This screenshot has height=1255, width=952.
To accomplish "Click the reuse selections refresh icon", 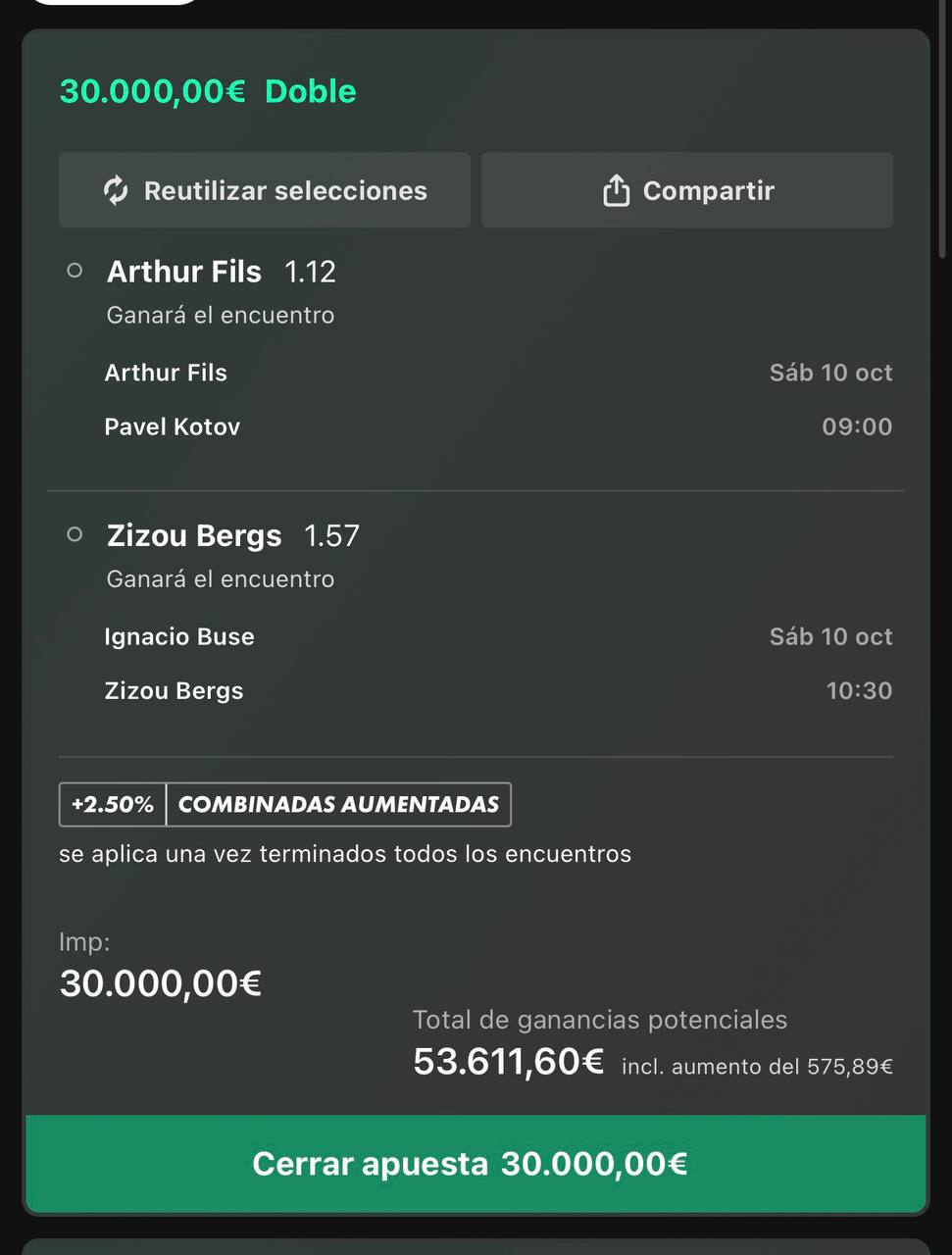I will (x=116, y=190).
